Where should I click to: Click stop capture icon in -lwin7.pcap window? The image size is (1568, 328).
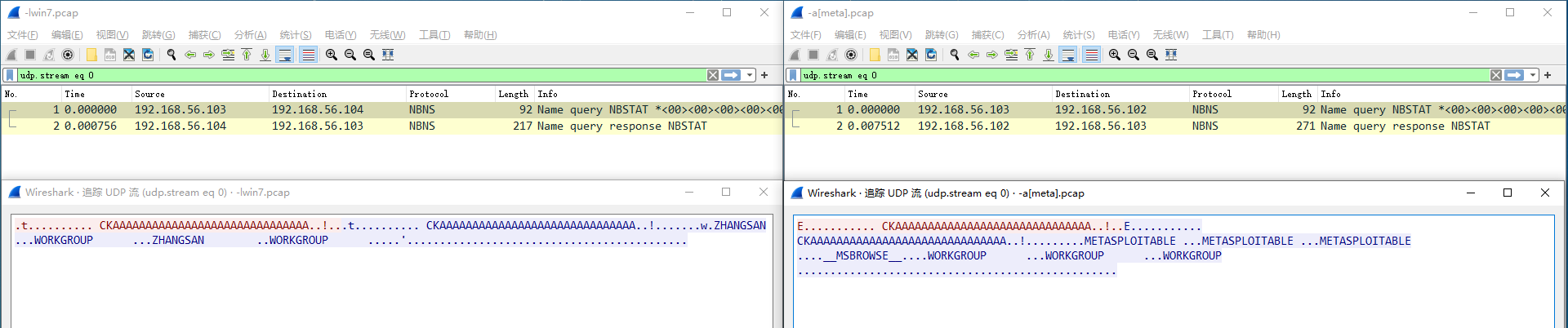coord(30,55)
